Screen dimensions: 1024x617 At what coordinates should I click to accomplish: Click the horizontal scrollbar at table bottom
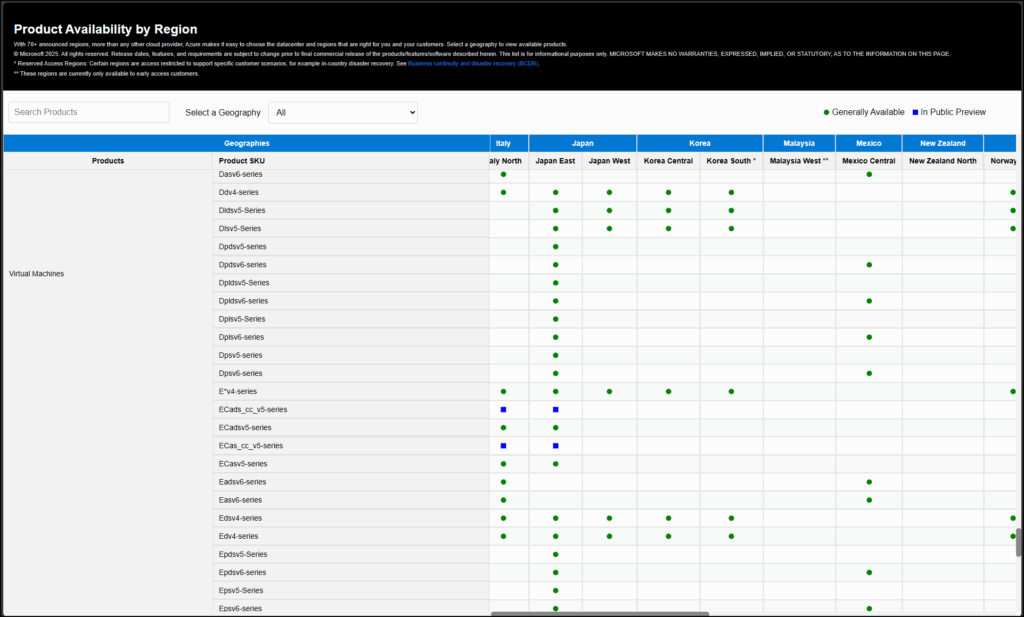pyautogui.click(x=600, y=614)
